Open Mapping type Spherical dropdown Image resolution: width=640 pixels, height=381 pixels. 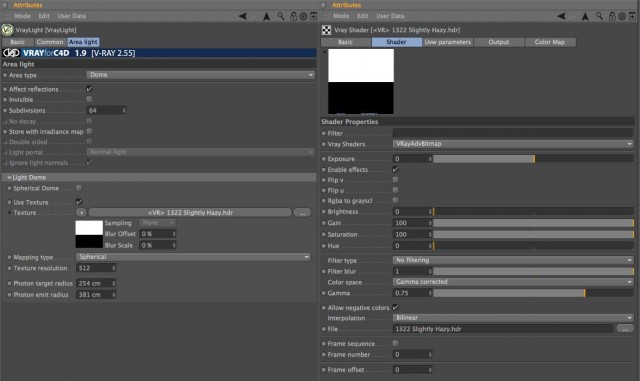[x=193, y=256]
